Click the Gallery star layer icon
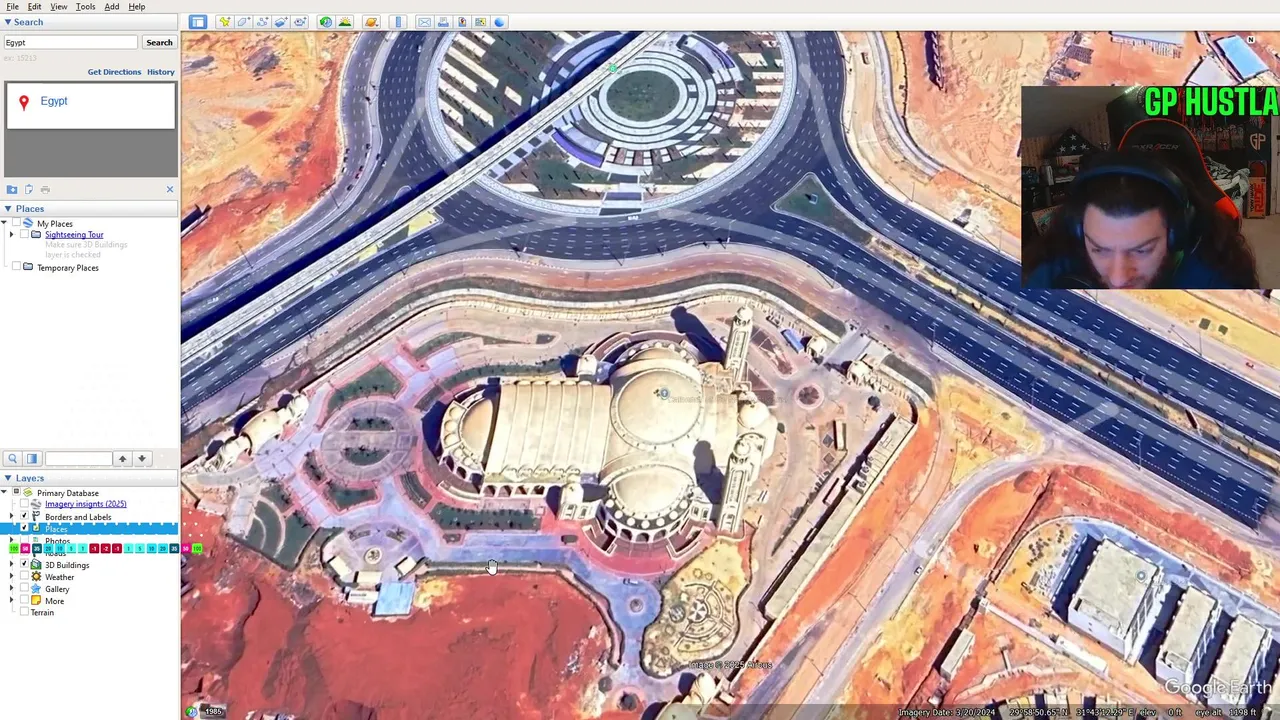 point(36,589)
